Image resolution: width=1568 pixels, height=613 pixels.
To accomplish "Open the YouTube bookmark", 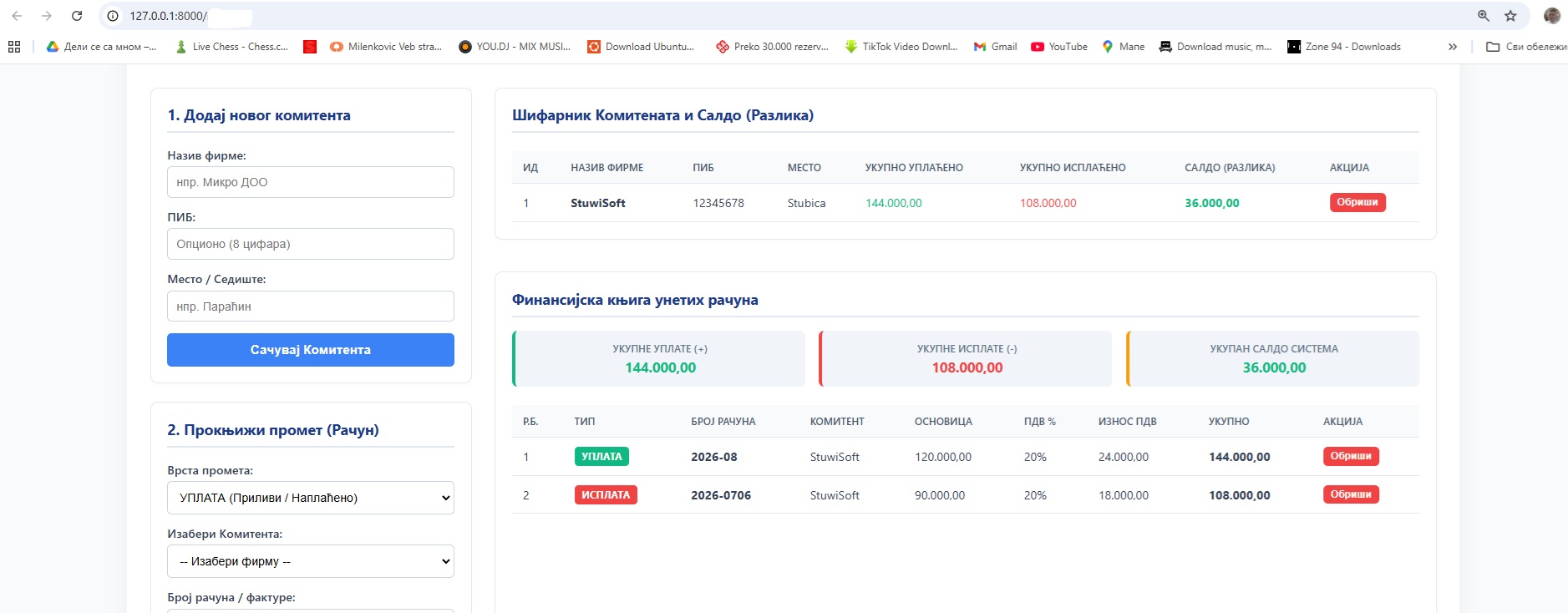I will click(x=1059, y=47).
